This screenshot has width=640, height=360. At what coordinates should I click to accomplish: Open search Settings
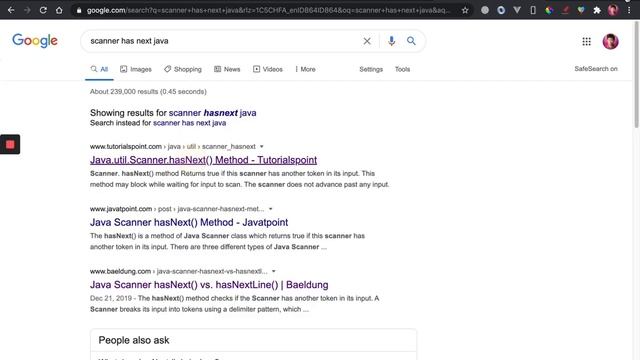coord(371,69)
